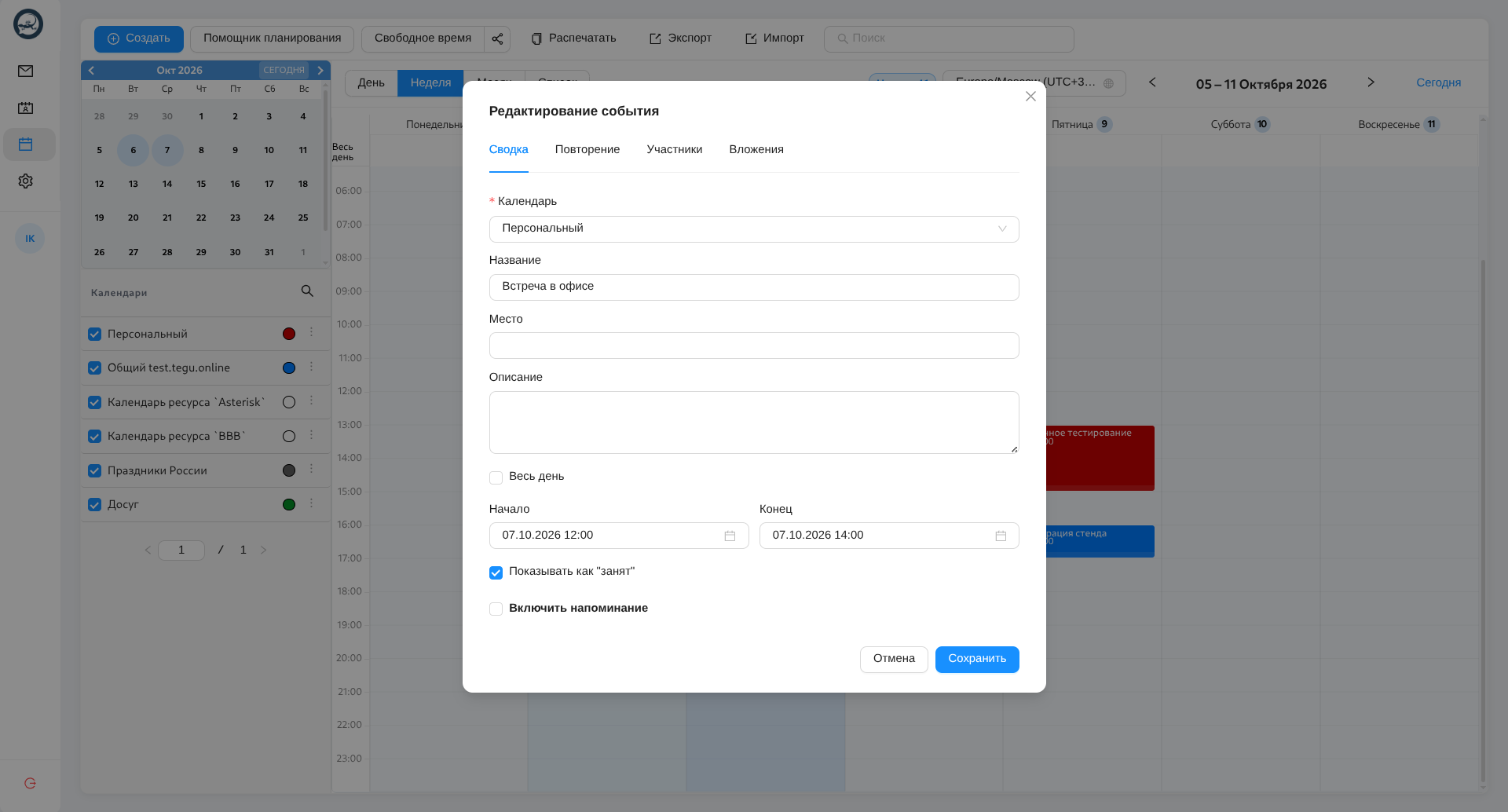Open options menu for Персональный calendar
This screenshot has height=812, width=1508.
[311, 333]
